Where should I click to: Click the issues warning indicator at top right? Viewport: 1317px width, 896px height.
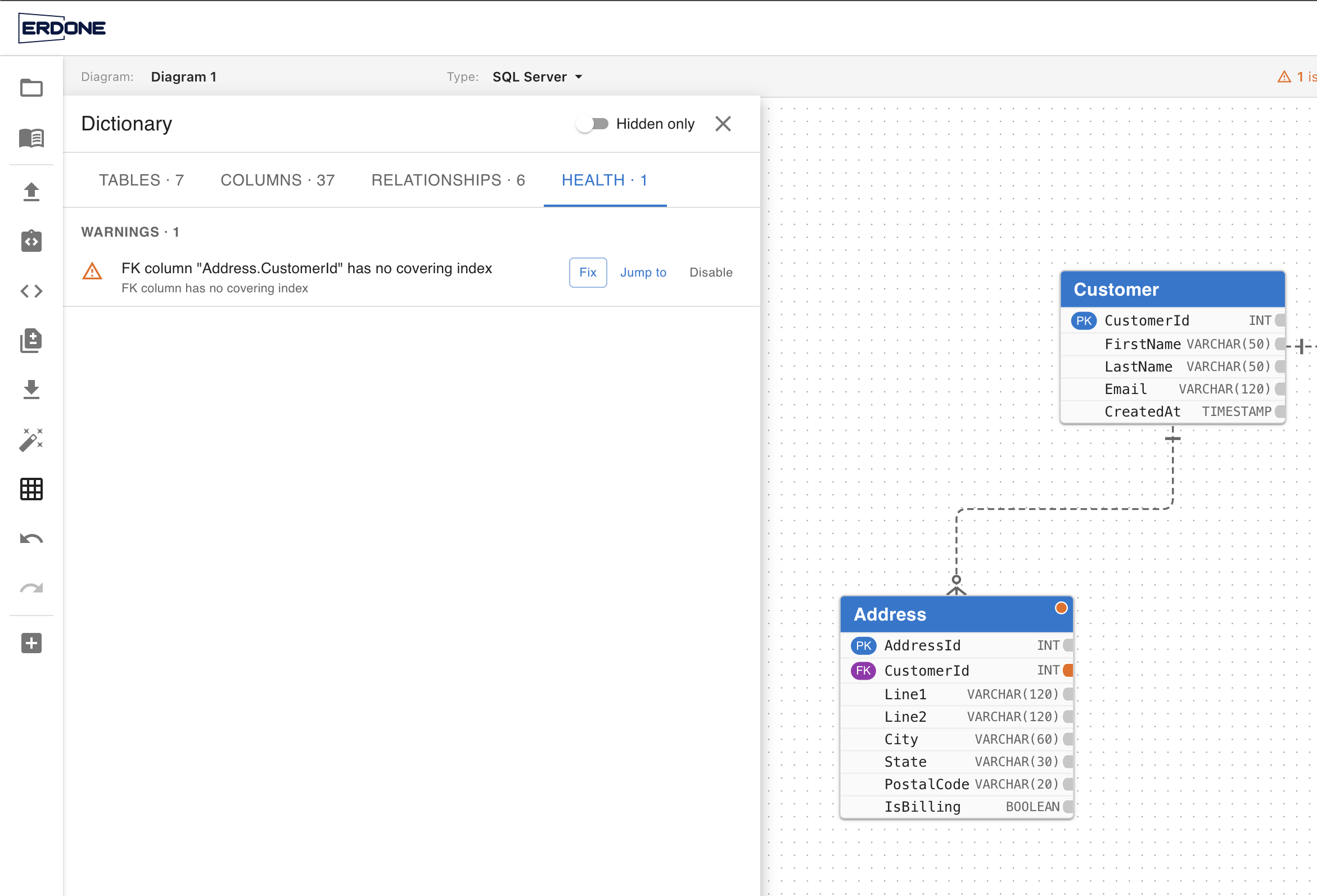[1297, 76]
